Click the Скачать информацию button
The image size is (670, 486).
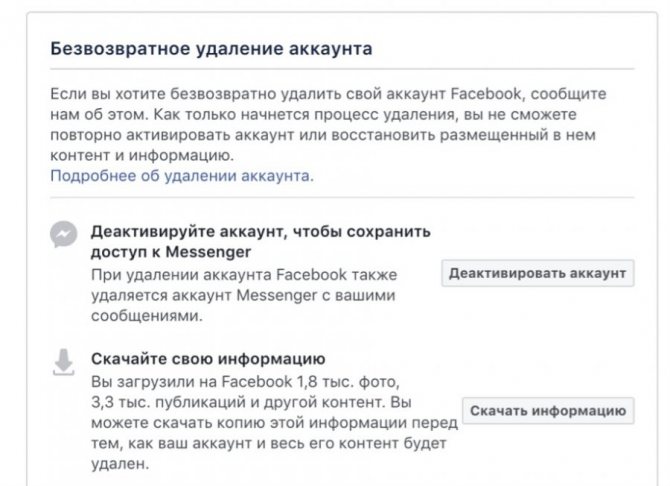point(548,411)
